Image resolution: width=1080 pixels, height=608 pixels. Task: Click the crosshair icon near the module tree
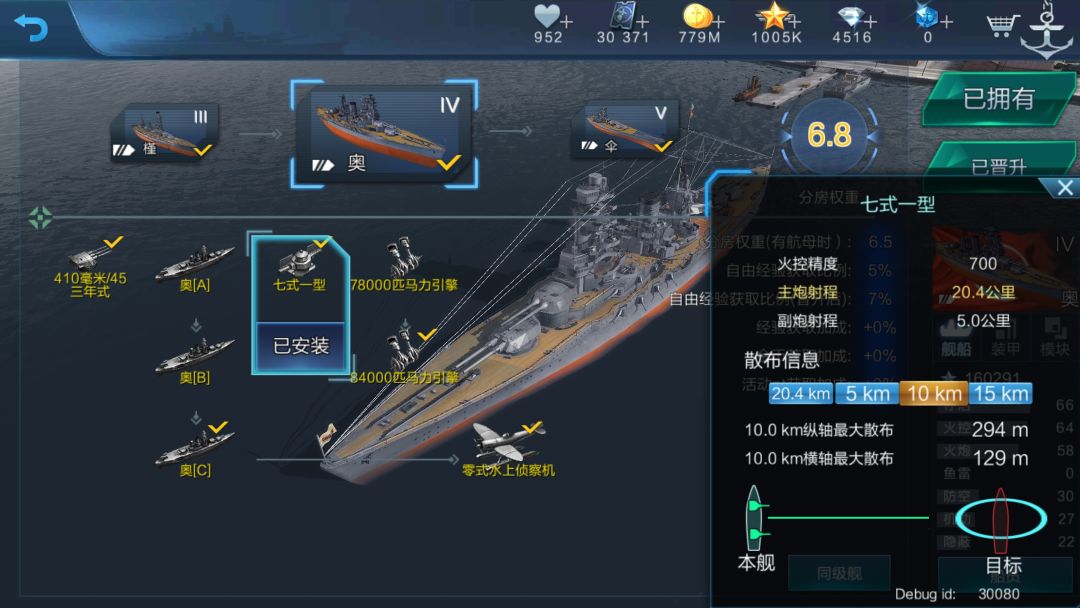[40, 218]
